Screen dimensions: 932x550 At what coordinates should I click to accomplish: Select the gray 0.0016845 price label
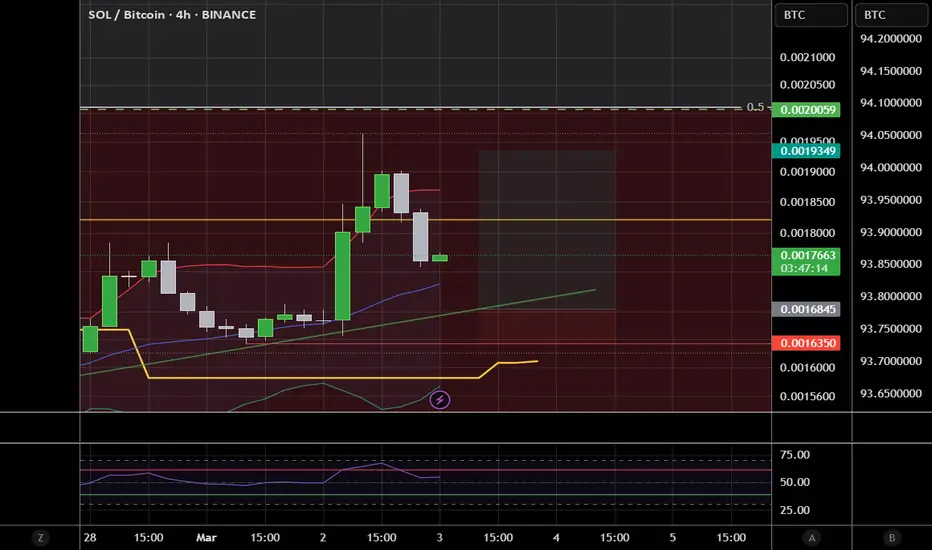point(806,309)
